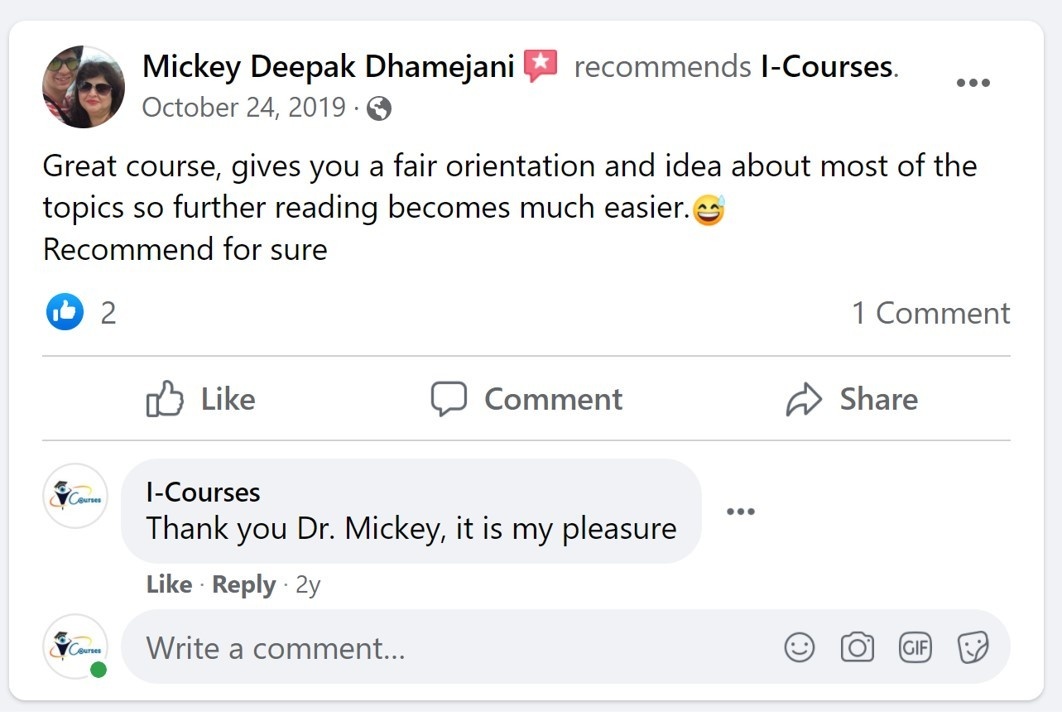1062x712 pixels.
Task: Click the I-Courses logo beside the comment
Action: coord(75,496)
